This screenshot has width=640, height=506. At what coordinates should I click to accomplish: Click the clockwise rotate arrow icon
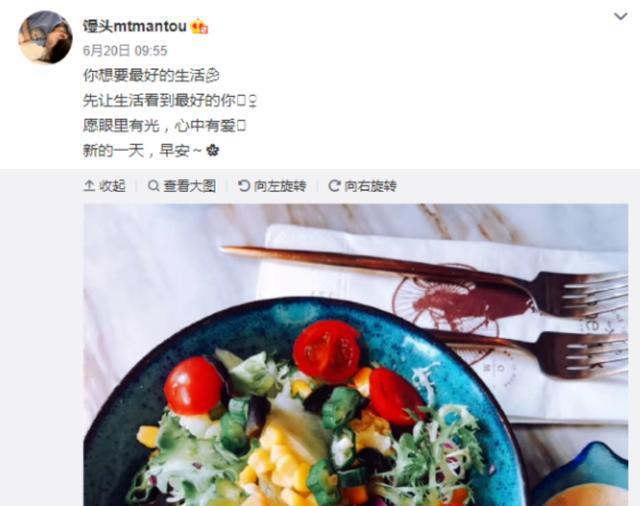point(334,186)
